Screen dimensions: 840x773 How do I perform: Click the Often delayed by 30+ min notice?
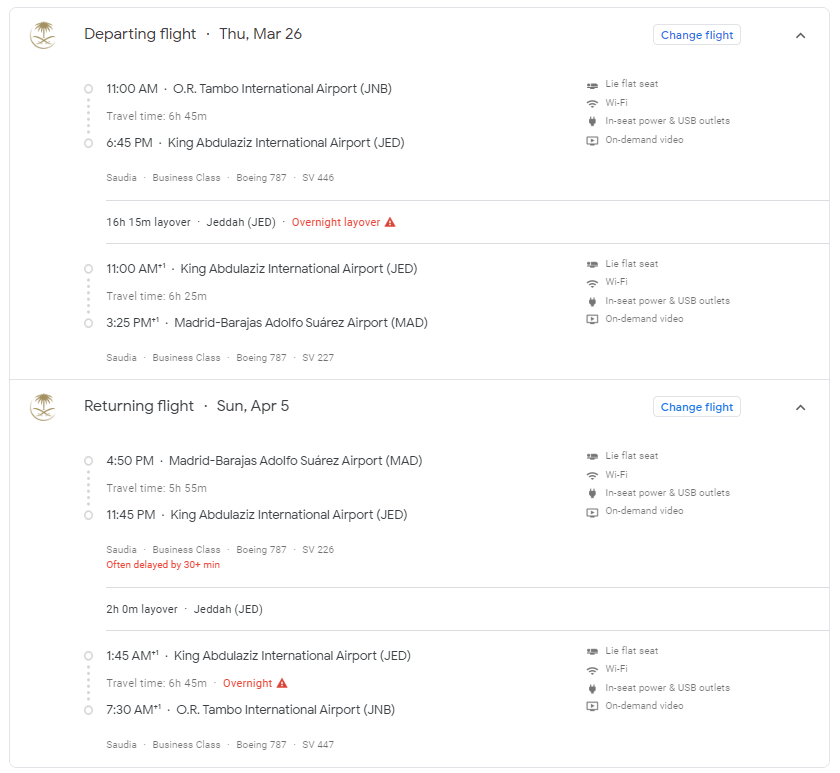(163, 565)
